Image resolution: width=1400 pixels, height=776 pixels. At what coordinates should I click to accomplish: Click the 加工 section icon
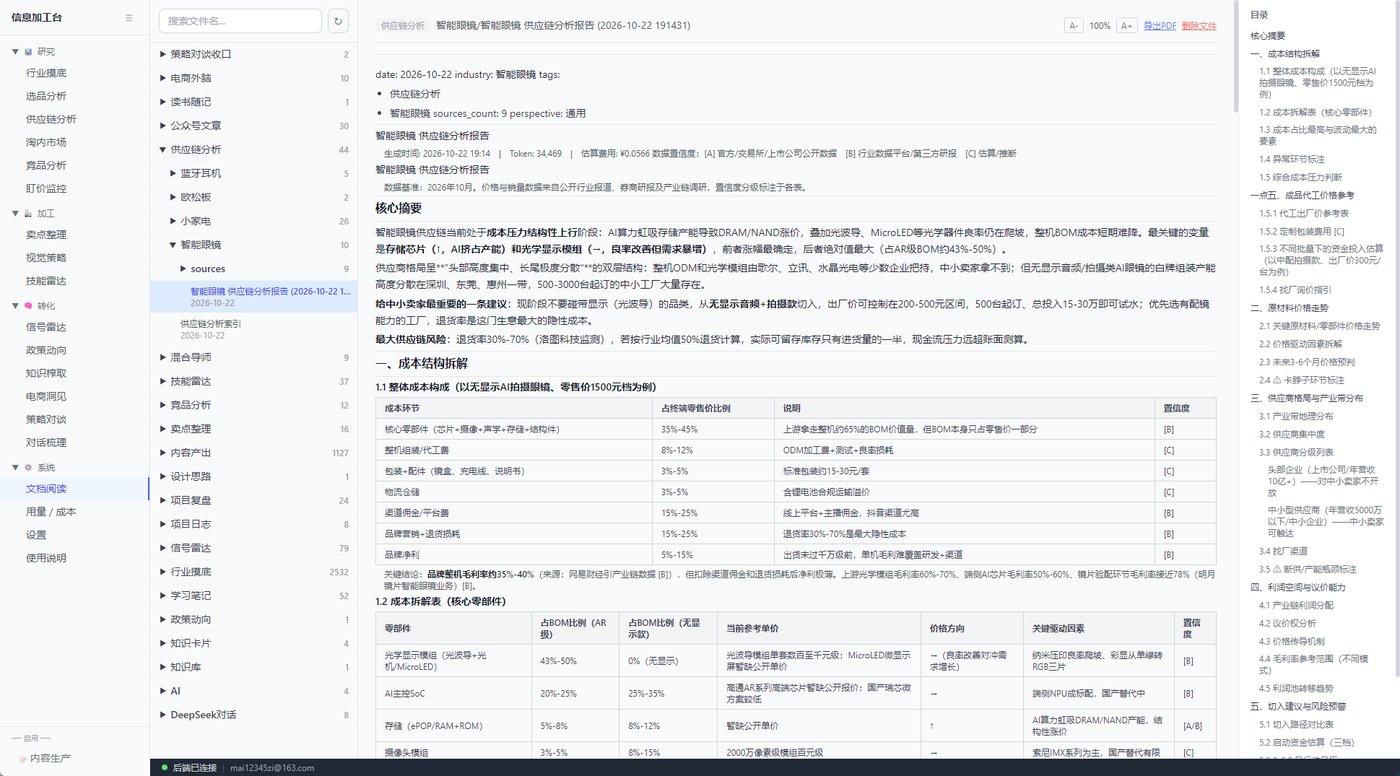coord(28,213)
